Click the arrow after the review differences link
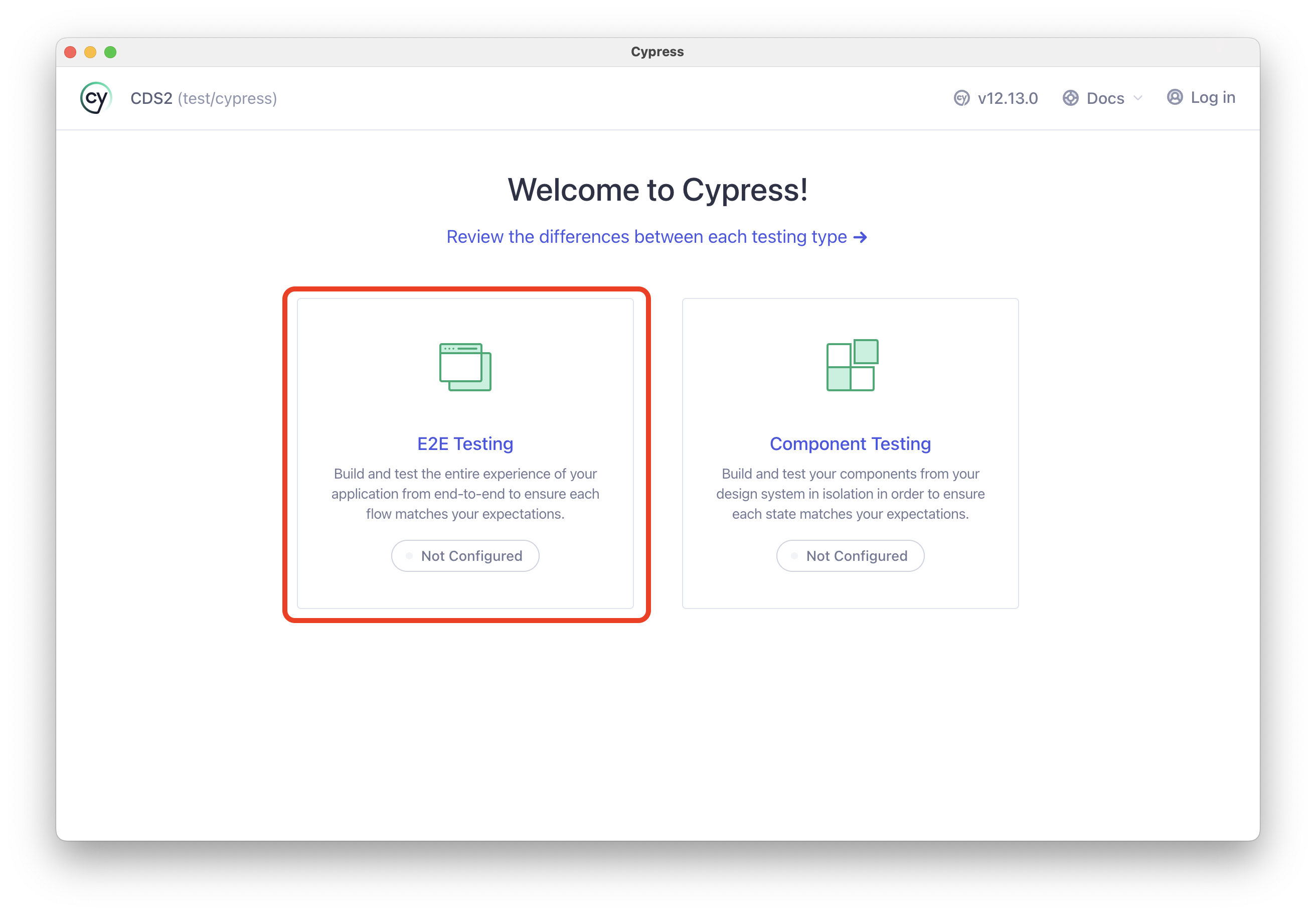1316x915 pixels. click(860, 237)
